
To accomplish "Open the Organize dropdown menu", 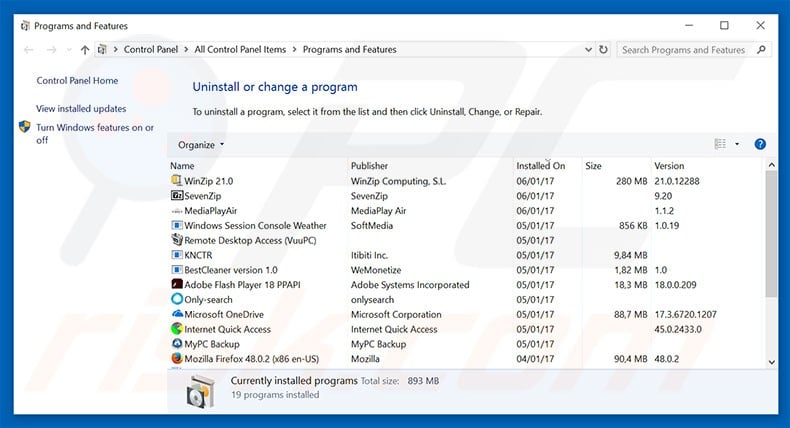I will 201,145.
